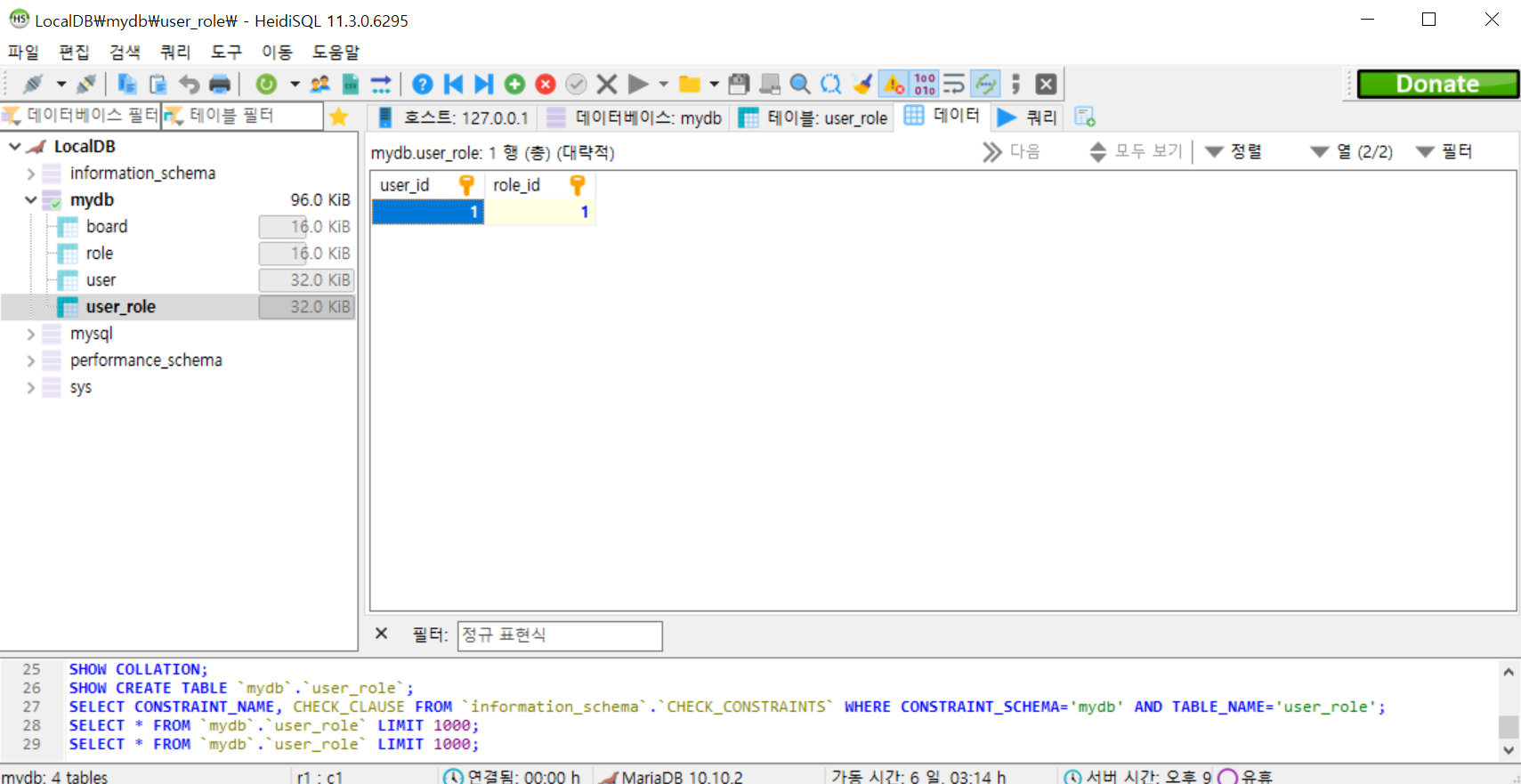Click the 정규 표현식 filter input field
This screenshot has width=1521, height=784.
tap(560, 635)
